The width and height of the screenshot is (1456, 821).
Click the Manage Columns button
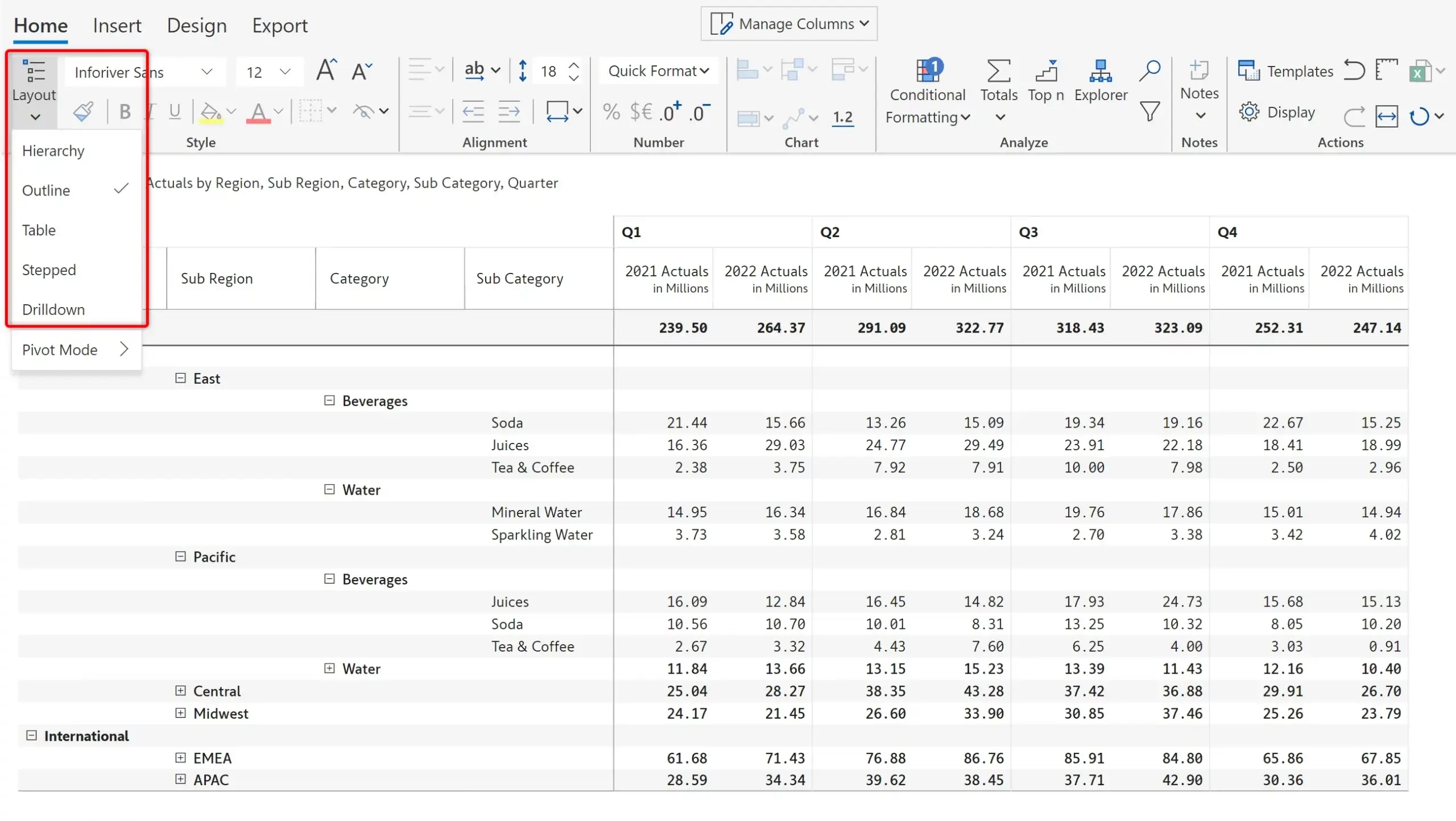click(789, 24)
